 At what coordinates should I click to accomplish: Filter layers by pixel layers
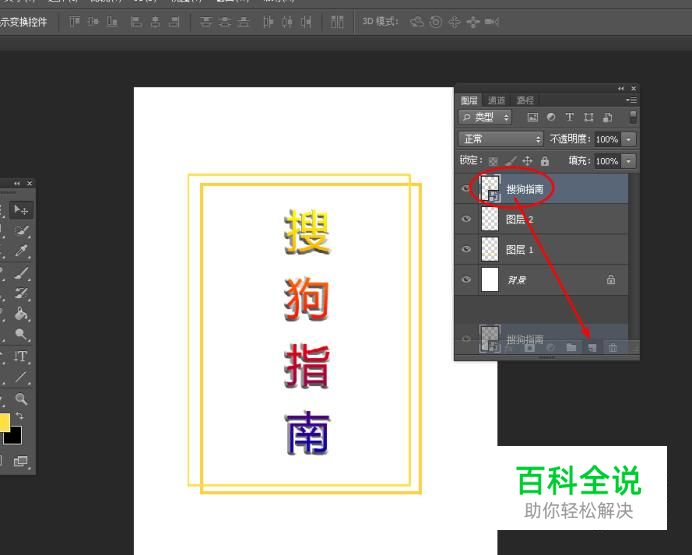(x=533, y=117)
